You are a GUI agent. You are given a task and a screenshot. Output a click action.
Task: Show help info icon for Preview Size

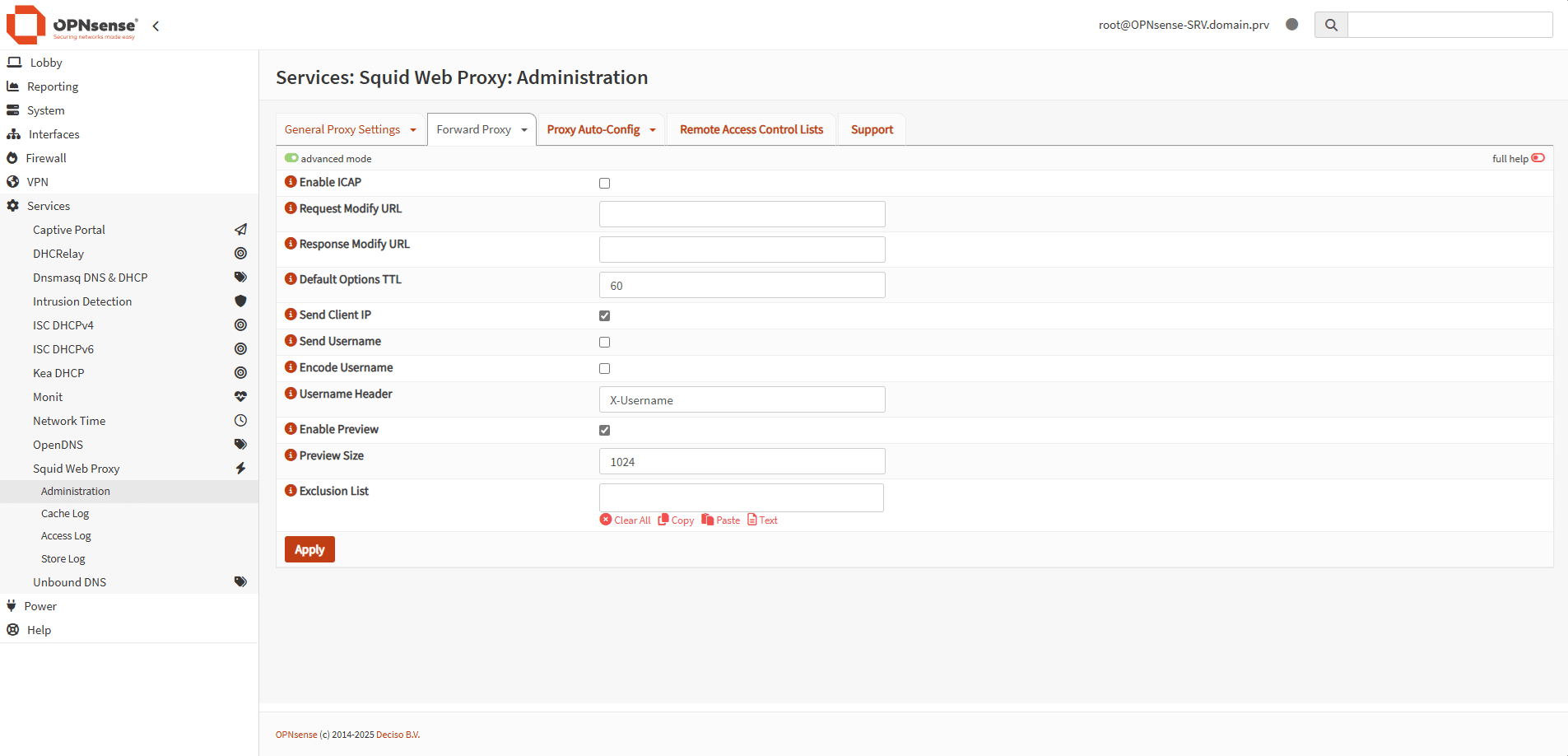[291, 455]
